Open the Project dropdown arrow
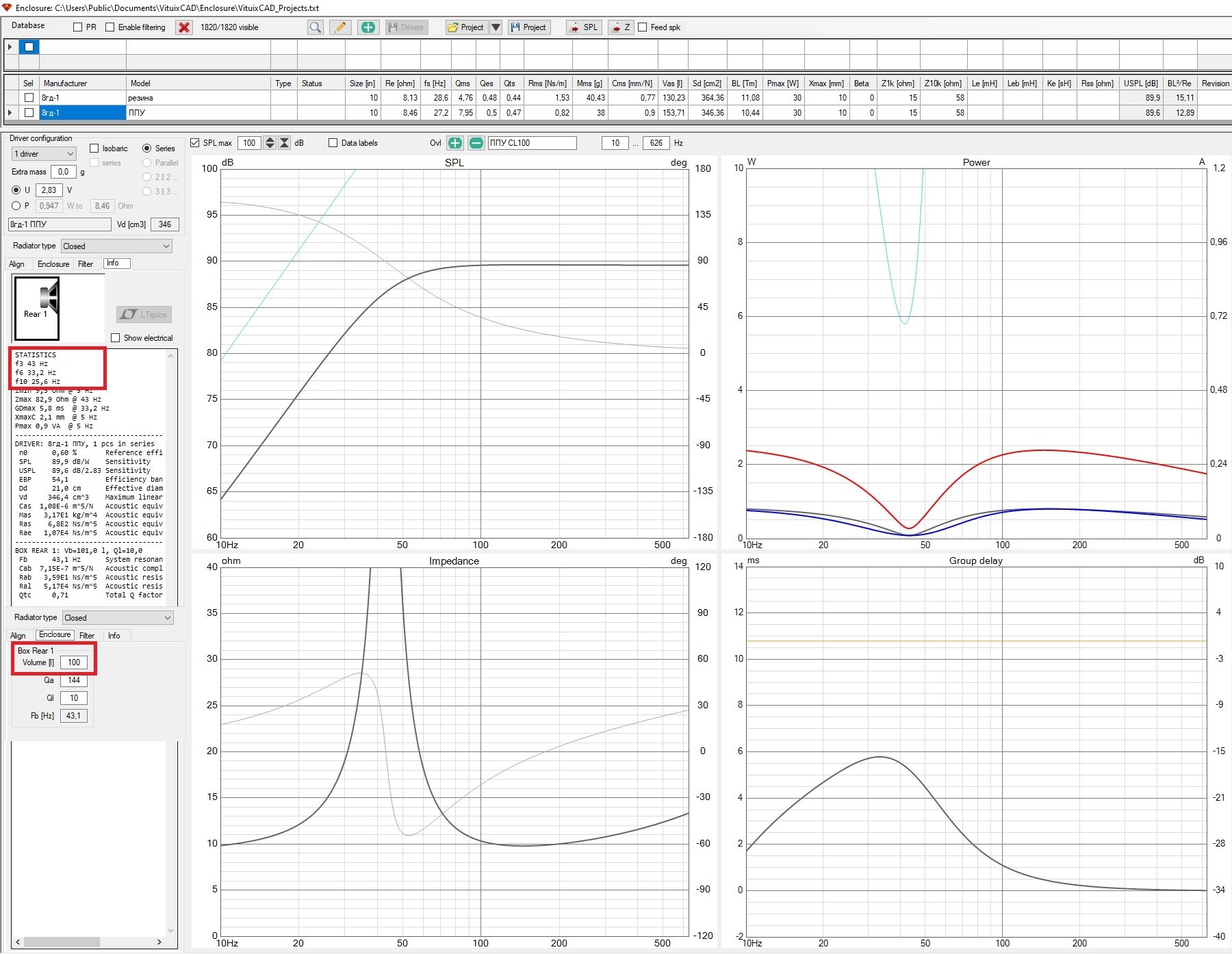This screenshot has width=1232, height=954. [x=496, y=27]
